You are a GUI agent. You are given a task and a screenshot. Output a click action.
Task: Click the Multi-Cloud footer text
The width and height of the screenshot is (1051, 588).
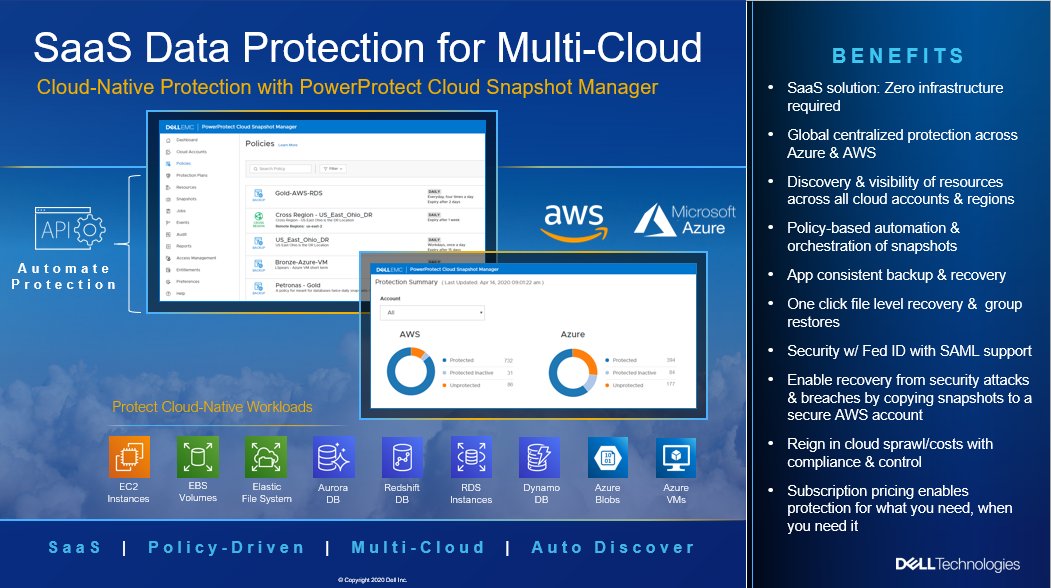click(418, 547)
